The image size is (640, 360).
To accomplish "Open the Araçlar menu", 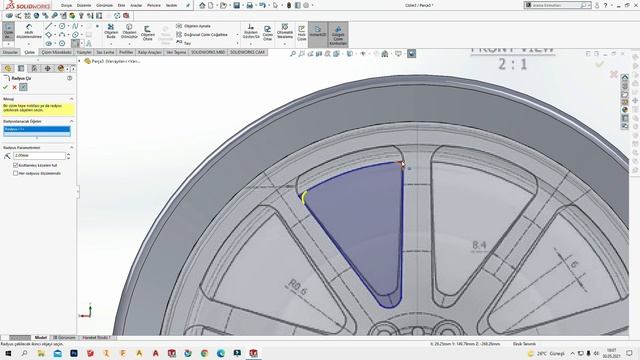I will pos(136,5).
